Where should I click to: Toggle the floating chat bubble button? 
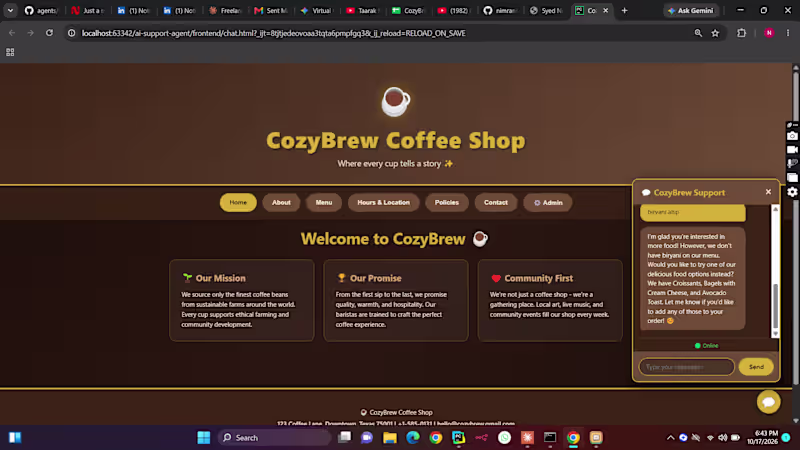[768, 402]
